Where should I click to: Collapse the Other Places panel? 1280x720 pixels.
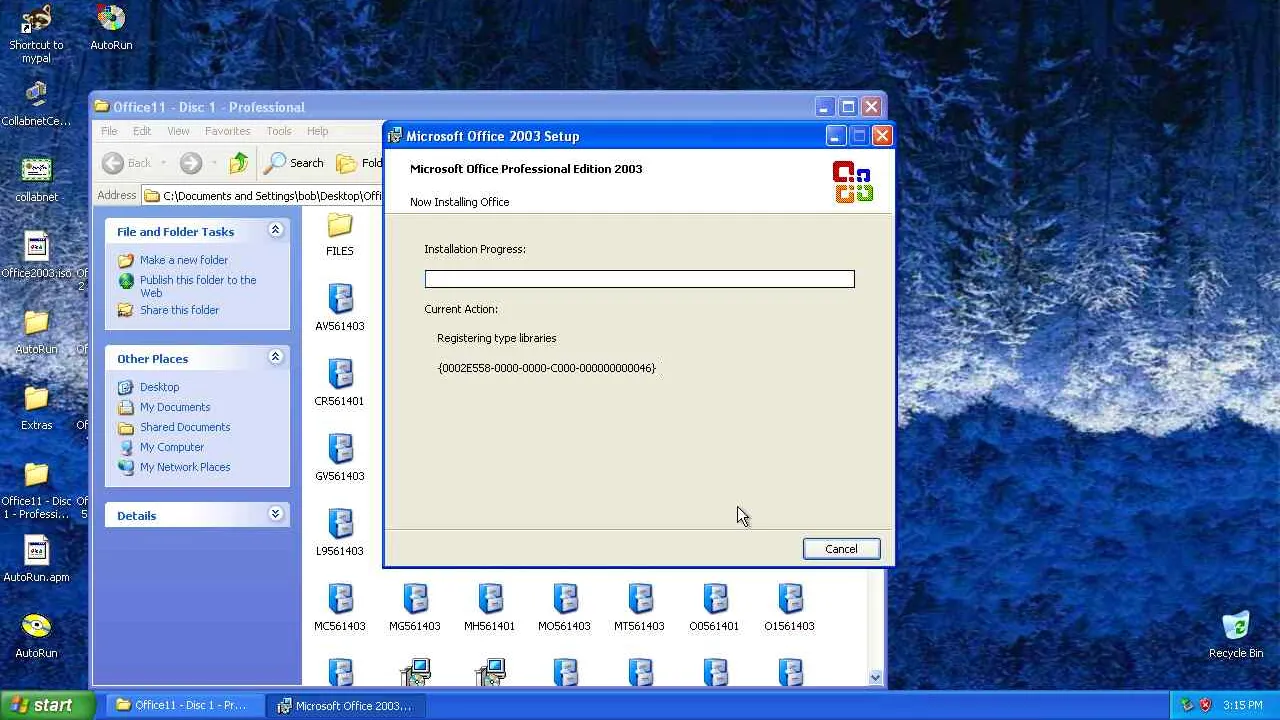click(275, 358)
